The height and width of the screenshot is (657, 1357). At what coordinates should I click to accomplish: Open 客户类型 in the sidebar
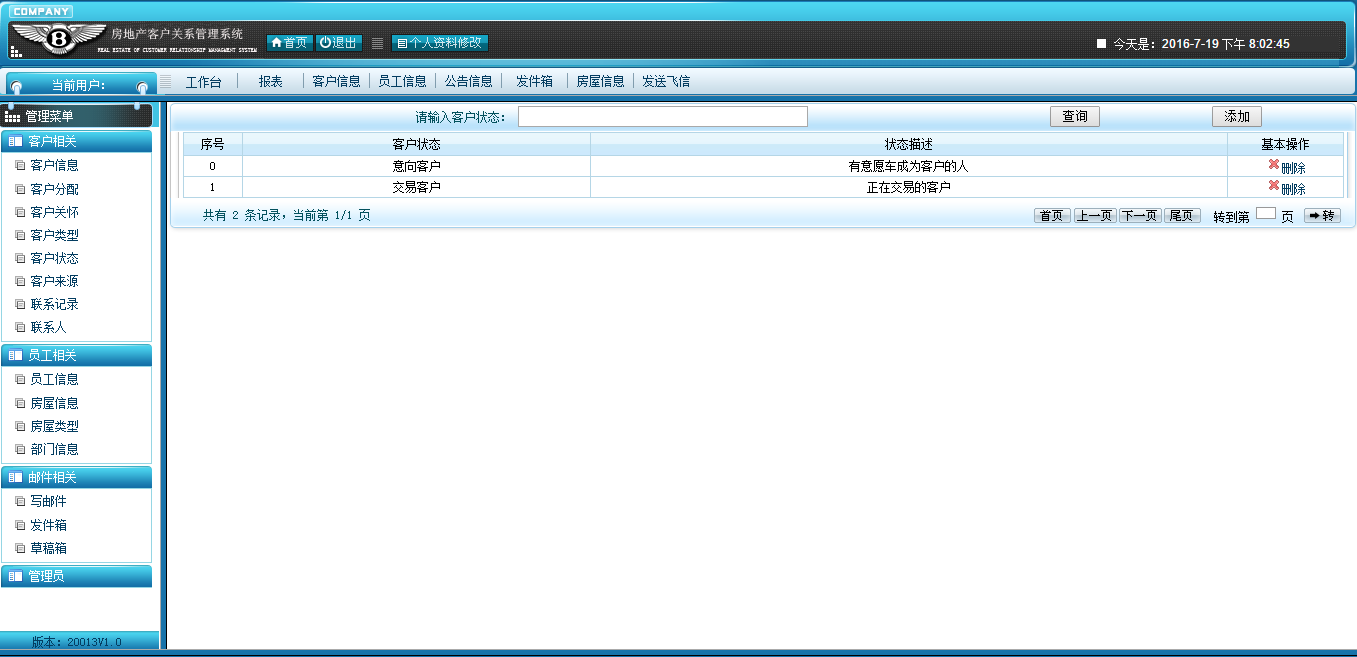click(x=54, y=236)
